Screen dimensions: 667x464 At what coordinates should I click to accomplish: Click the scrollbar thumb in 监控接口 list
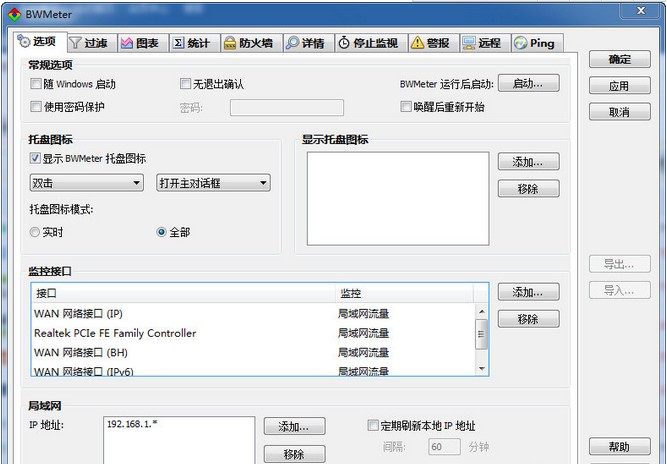pyautogui.click(x=482, y=334)
